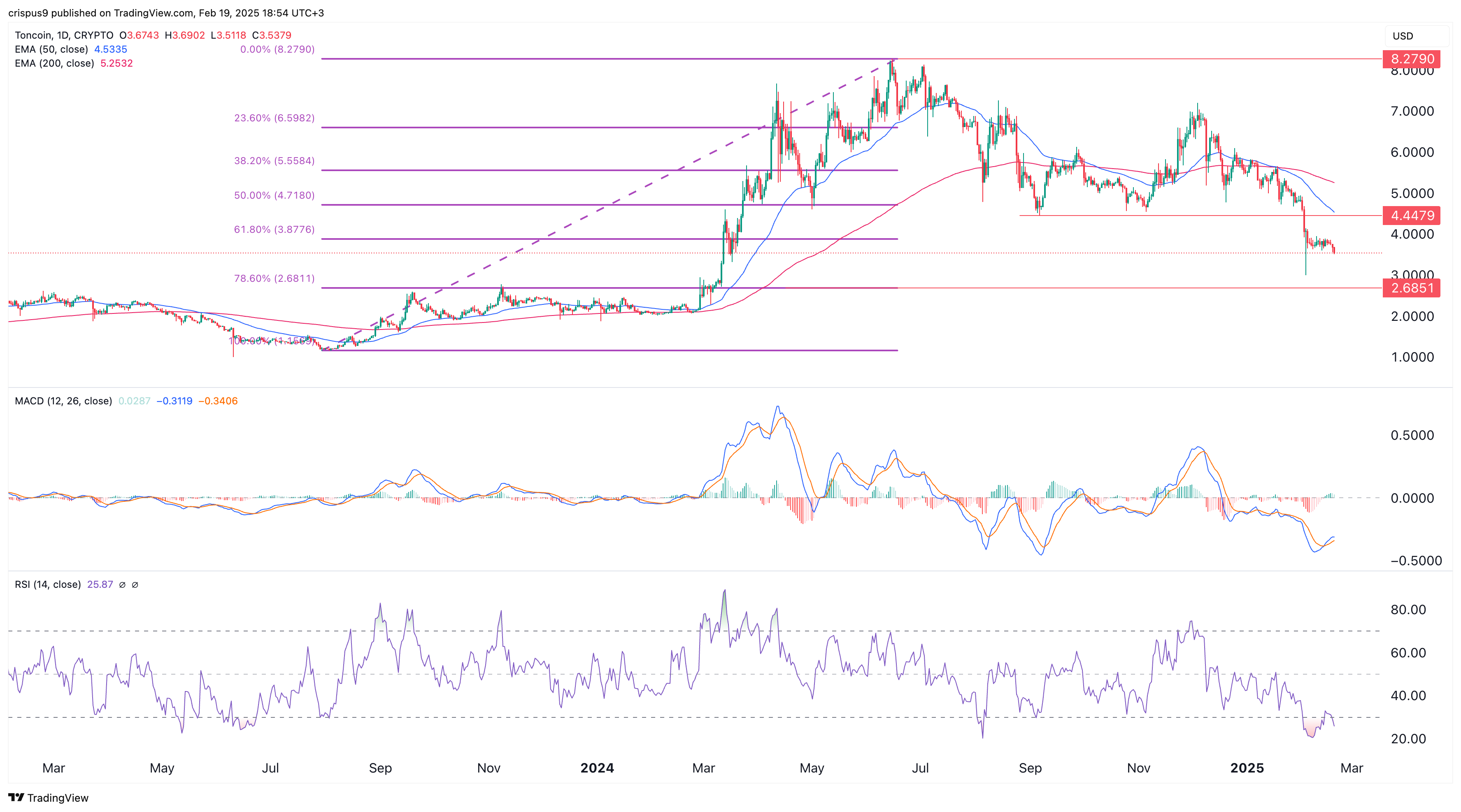Screen dimensions: 1461x812
Task: Click the 0.5000 MACD axis label
Action: click(1412, 436)
